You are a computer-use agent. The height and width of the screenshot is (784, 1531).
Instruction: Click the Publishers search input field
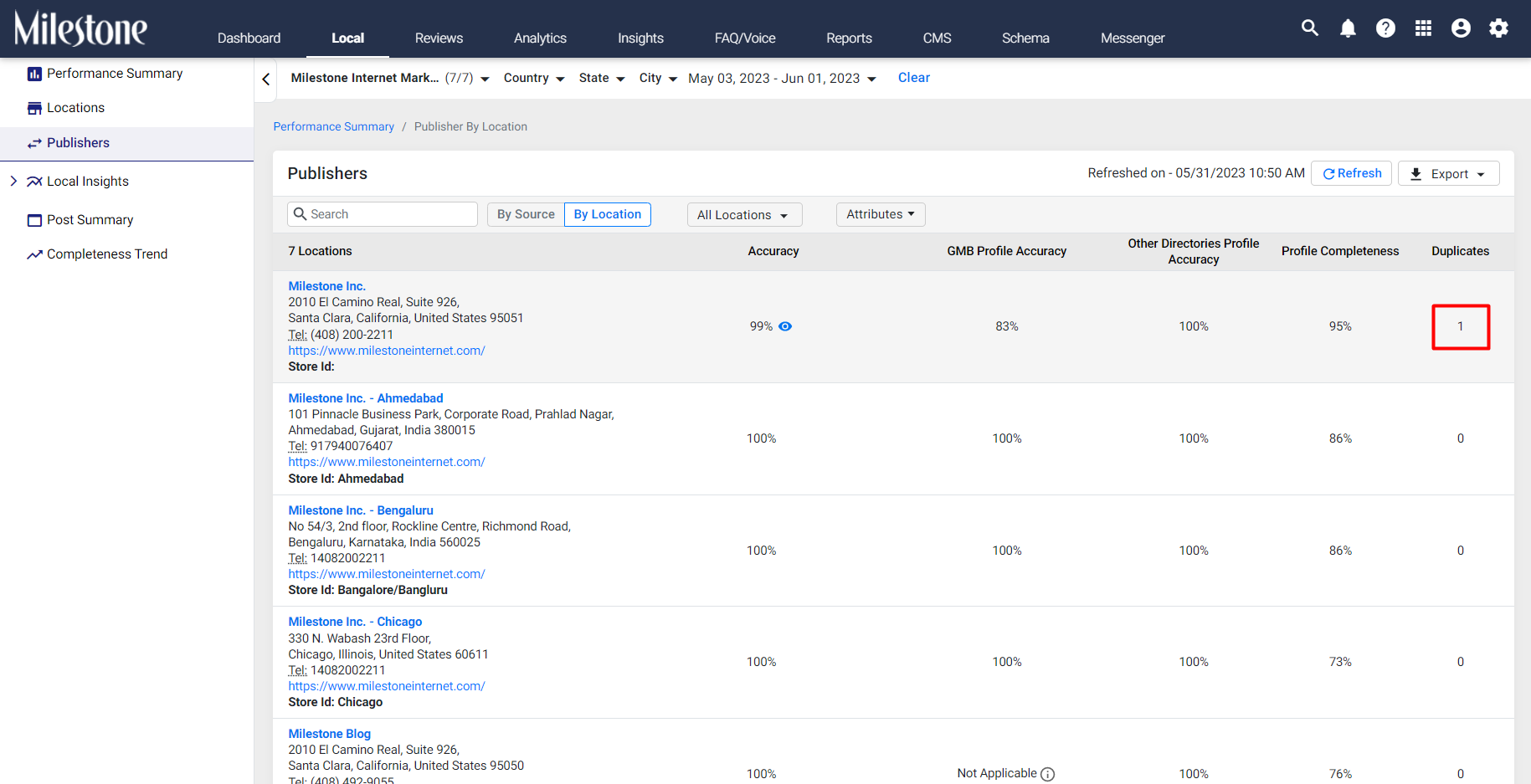click(383, 214)
